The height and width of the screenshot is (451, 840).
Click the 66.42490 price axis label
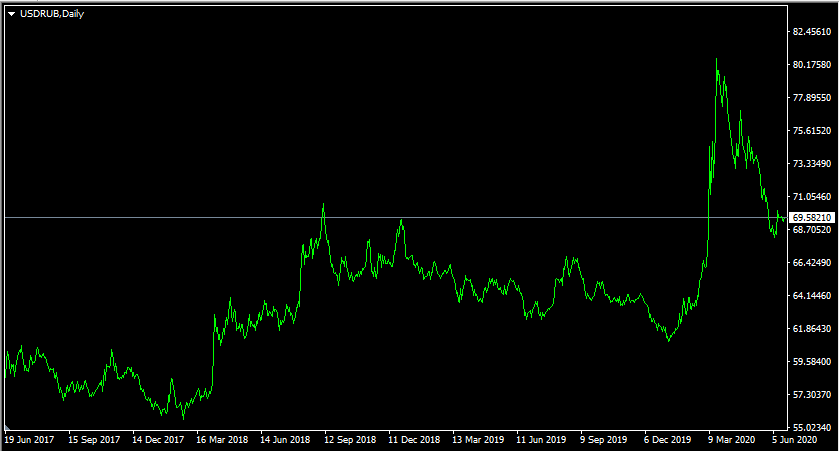click(x=812, y=262)
